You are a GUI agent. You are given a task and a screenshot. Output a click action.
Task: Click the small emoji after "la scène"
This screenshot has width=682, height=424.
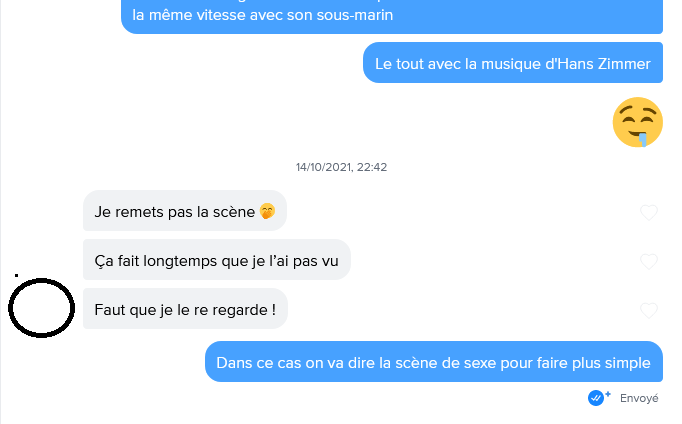click(267, 211)
